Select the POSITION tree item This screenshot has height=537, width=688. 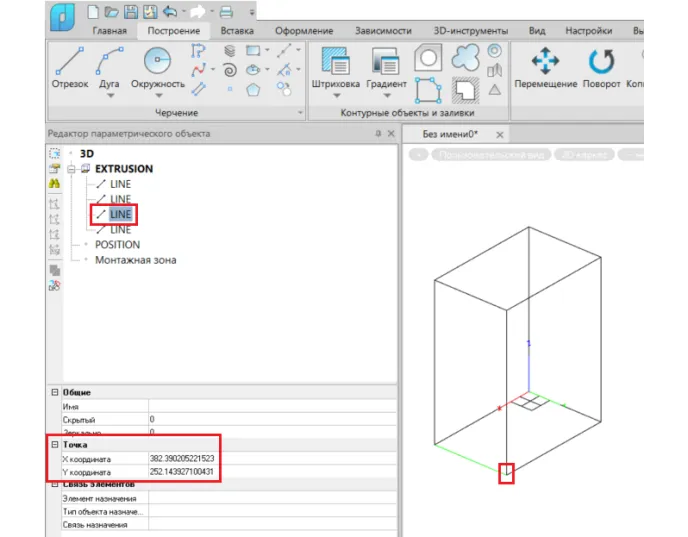(117, 245)
